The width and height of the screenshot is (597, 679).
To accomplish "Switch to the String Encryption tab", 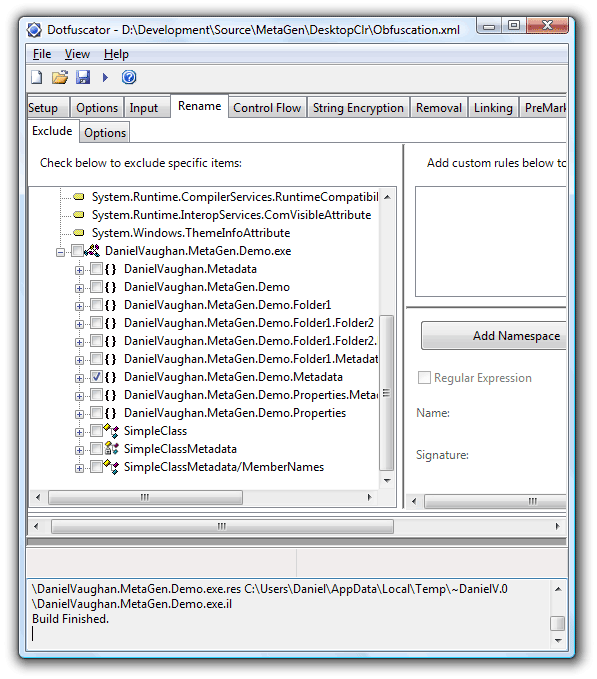I will click(358, 108).
